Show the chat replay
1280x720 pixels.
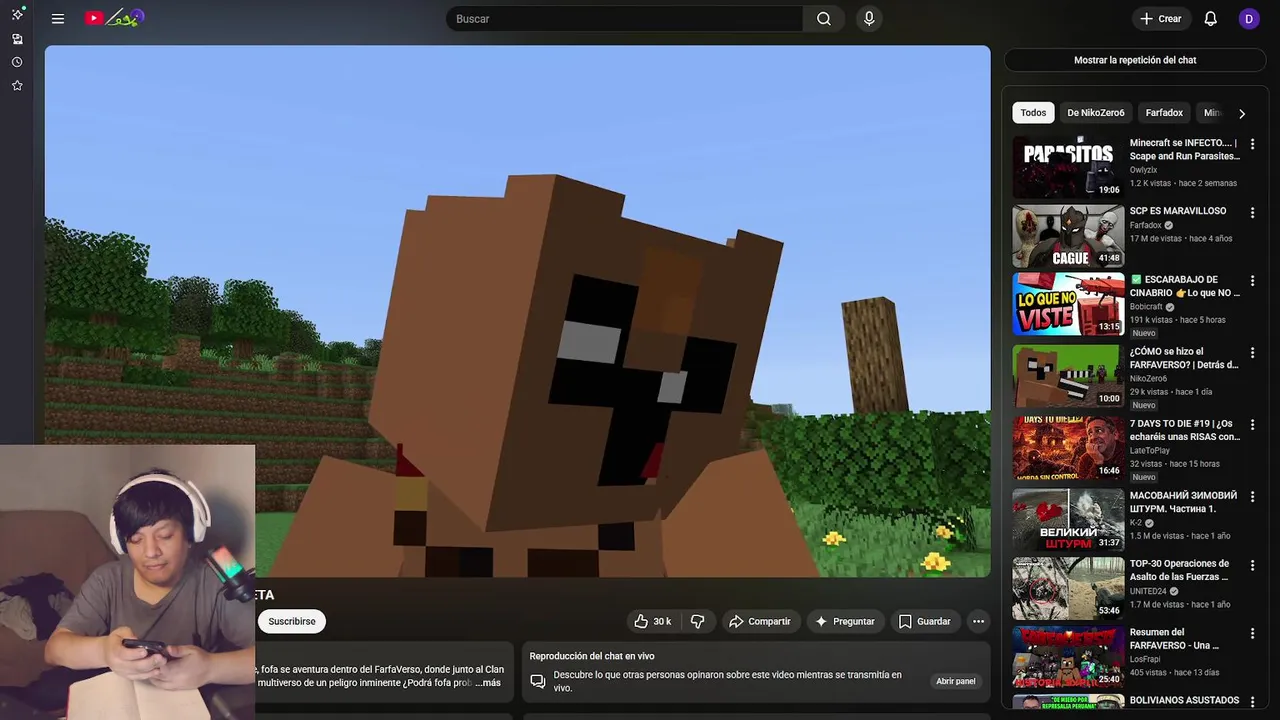[1135, 60]
